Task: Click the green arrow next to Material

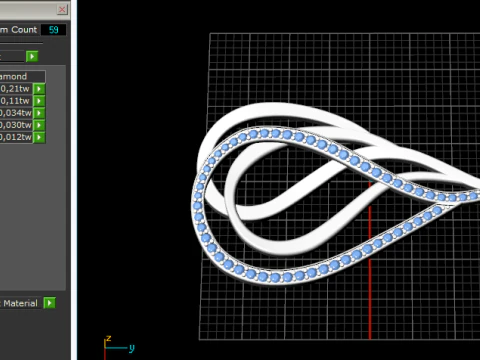Action: pos(50,303)
